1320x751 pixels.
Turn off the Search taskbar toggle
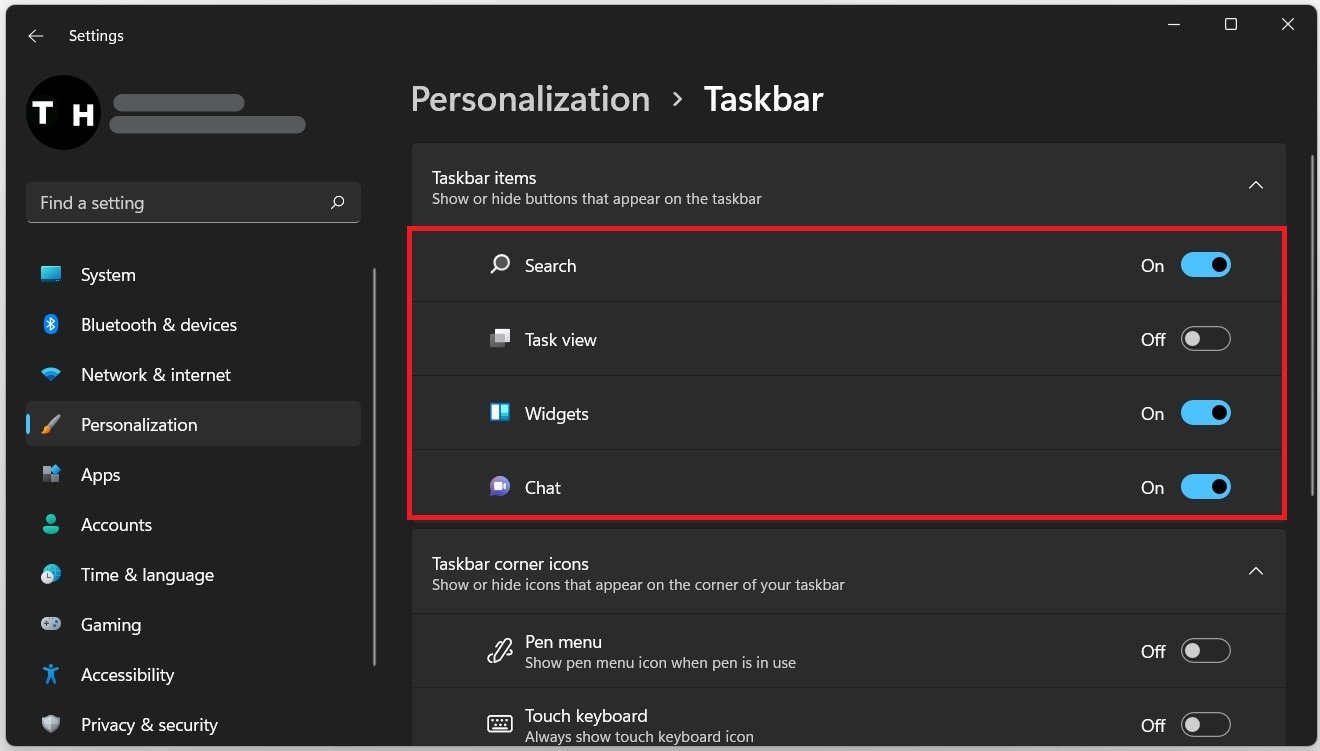pos(1206,265)
